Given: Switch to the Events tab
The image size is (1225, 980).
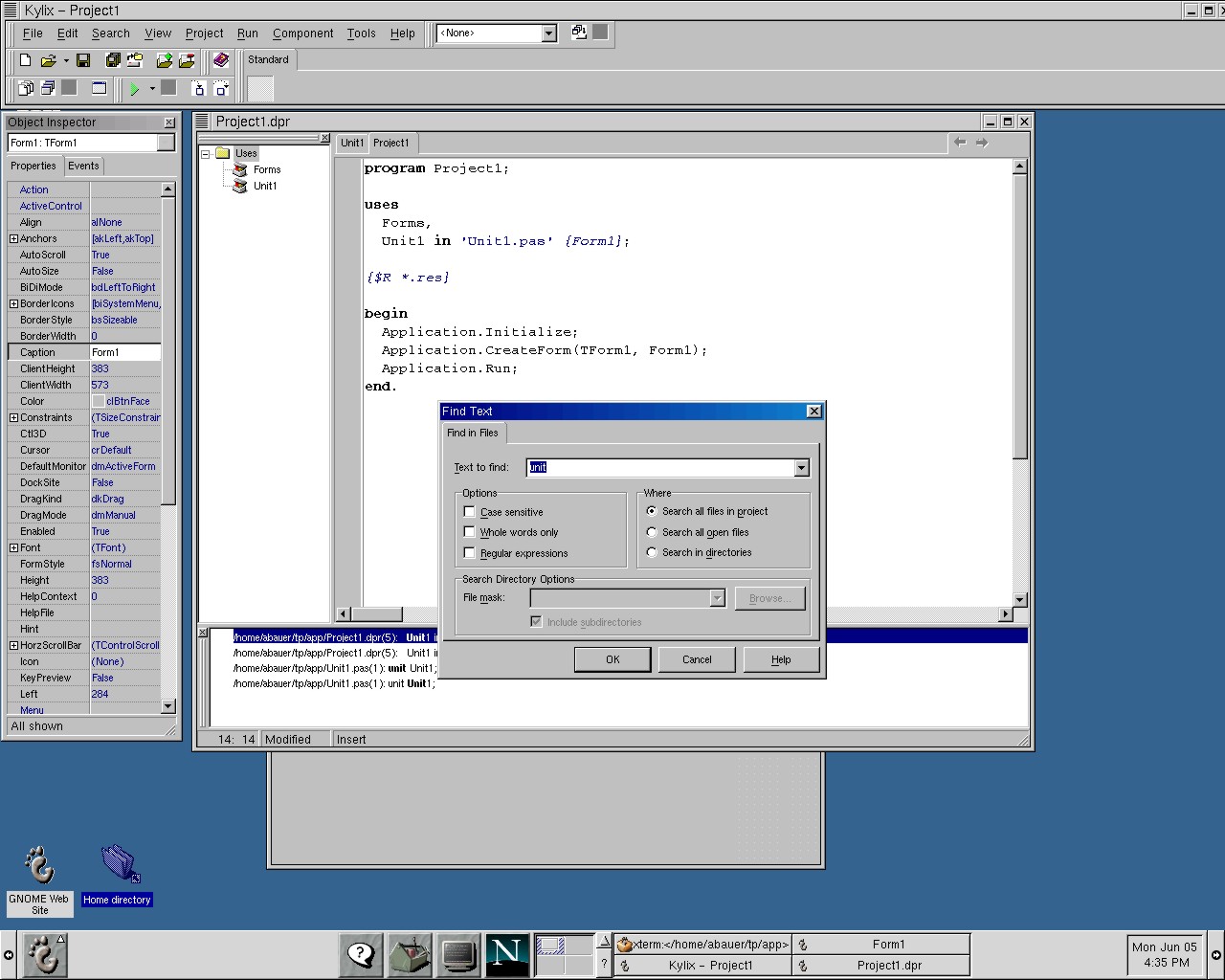Looking at the screenshot, I should [x=83, y=166].
